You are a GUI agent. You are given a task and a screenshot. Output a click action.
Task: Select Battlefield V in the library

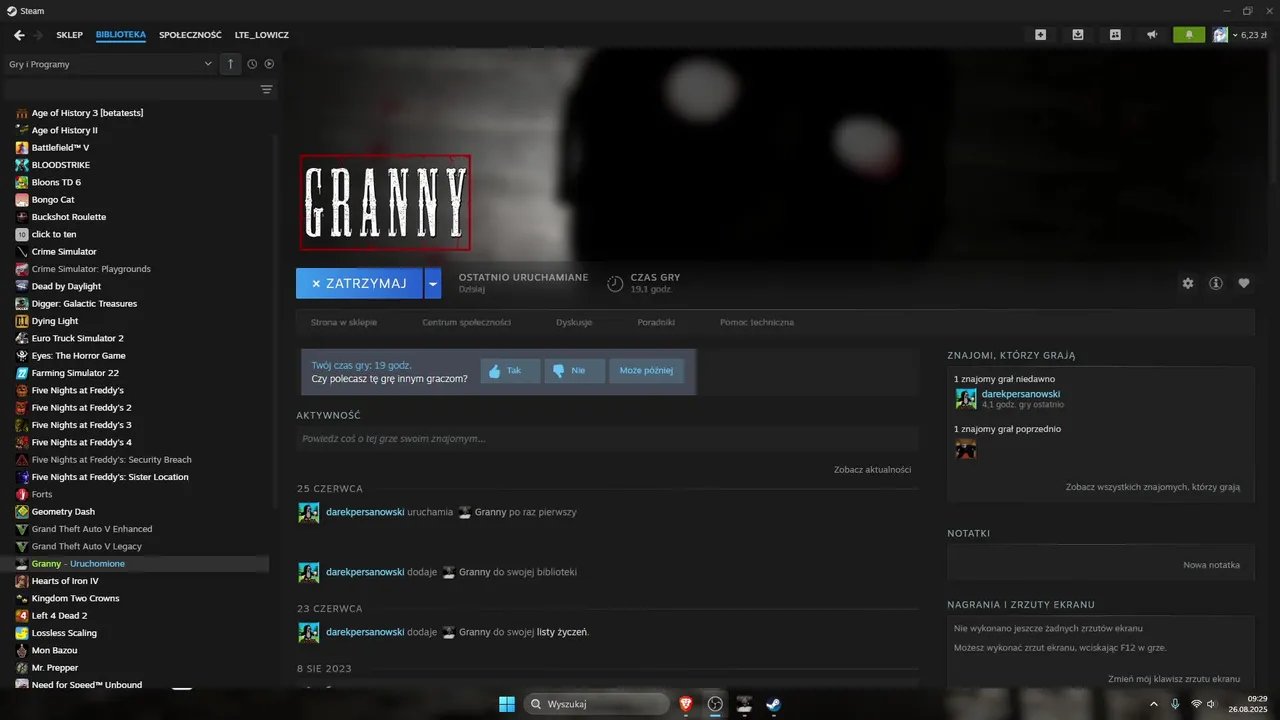(x=60, y=148)
